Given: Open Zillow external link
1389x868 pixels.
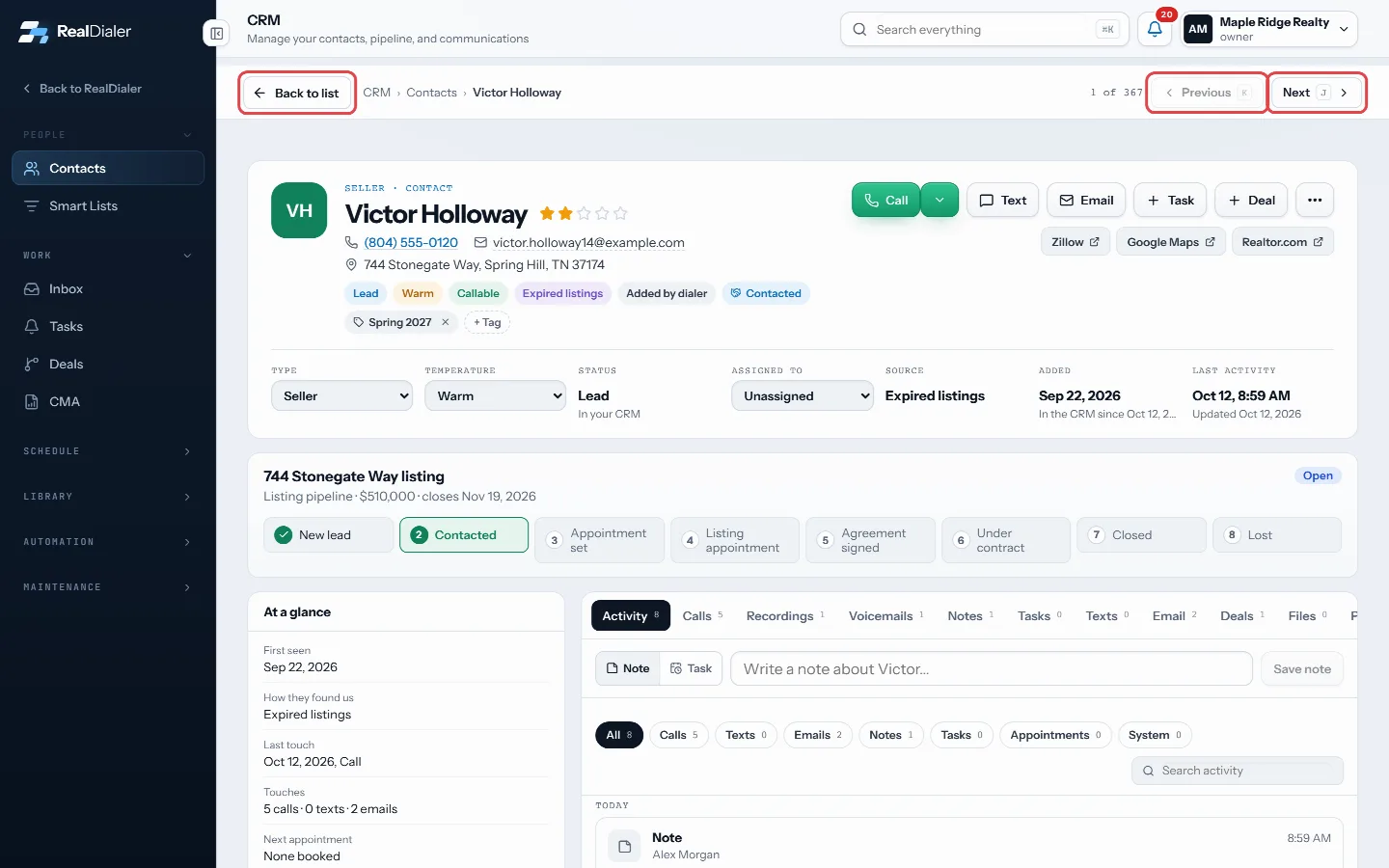Looking at the screenshot, I should [x=1076, y=242].
